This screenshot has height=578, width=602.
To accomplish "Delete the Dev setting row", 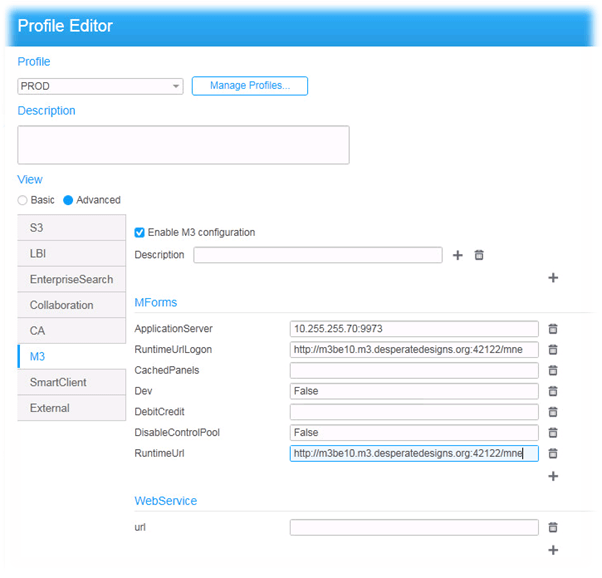I will 552,391.
